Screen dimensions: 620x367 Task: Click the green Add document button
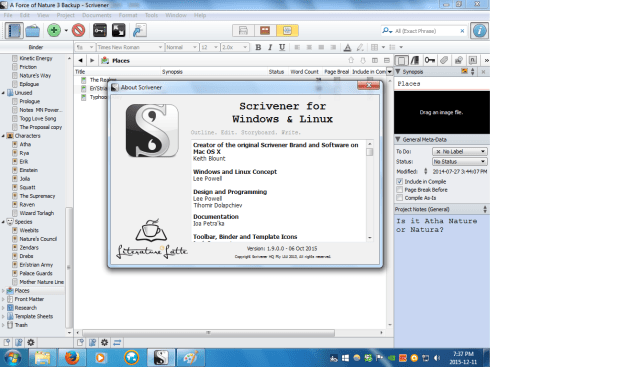click(x=54, y=30)
